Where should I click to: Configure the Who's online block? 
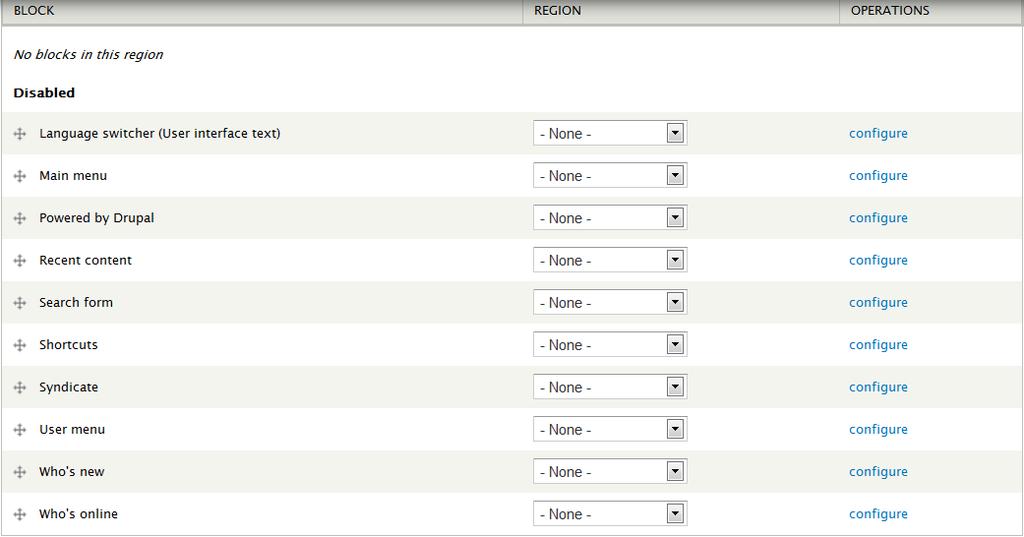coord(878,514)
